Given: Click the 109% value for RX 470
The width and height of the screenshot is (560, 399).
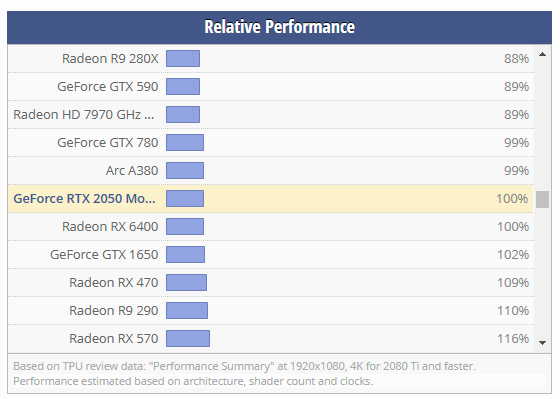Looking at the screenshot, I should point(513,283).
